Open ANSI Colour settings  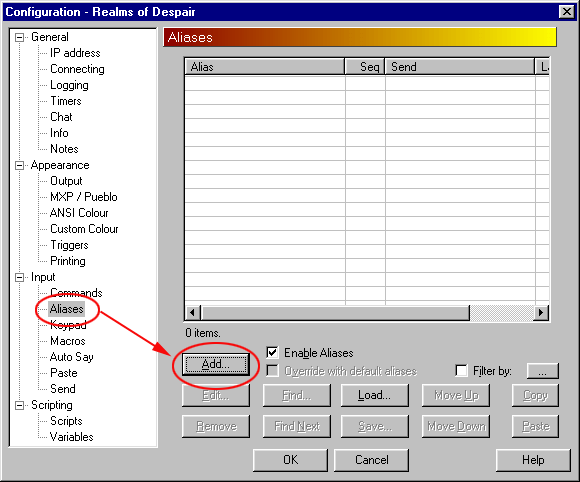[79, 213]
